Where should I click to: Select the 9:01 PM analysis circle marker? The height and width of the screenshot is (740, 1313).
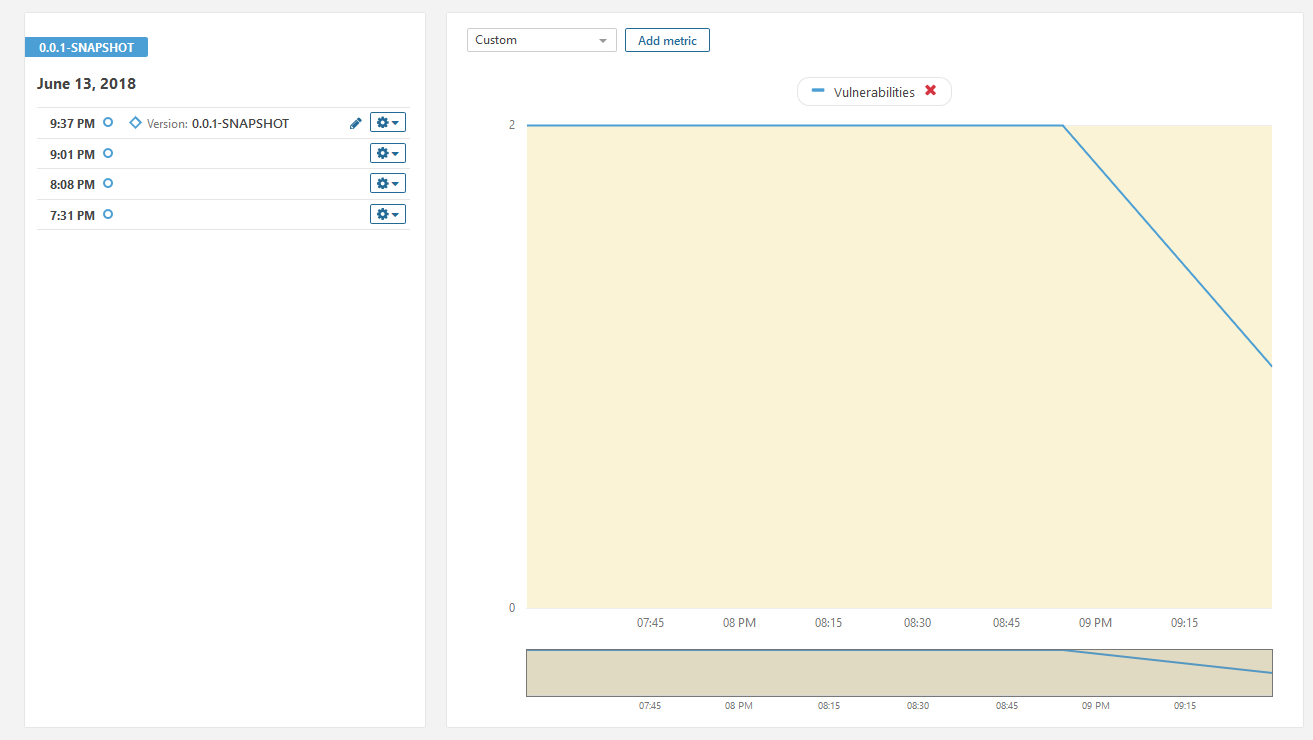pyautogui.click(x=108, y=153)
